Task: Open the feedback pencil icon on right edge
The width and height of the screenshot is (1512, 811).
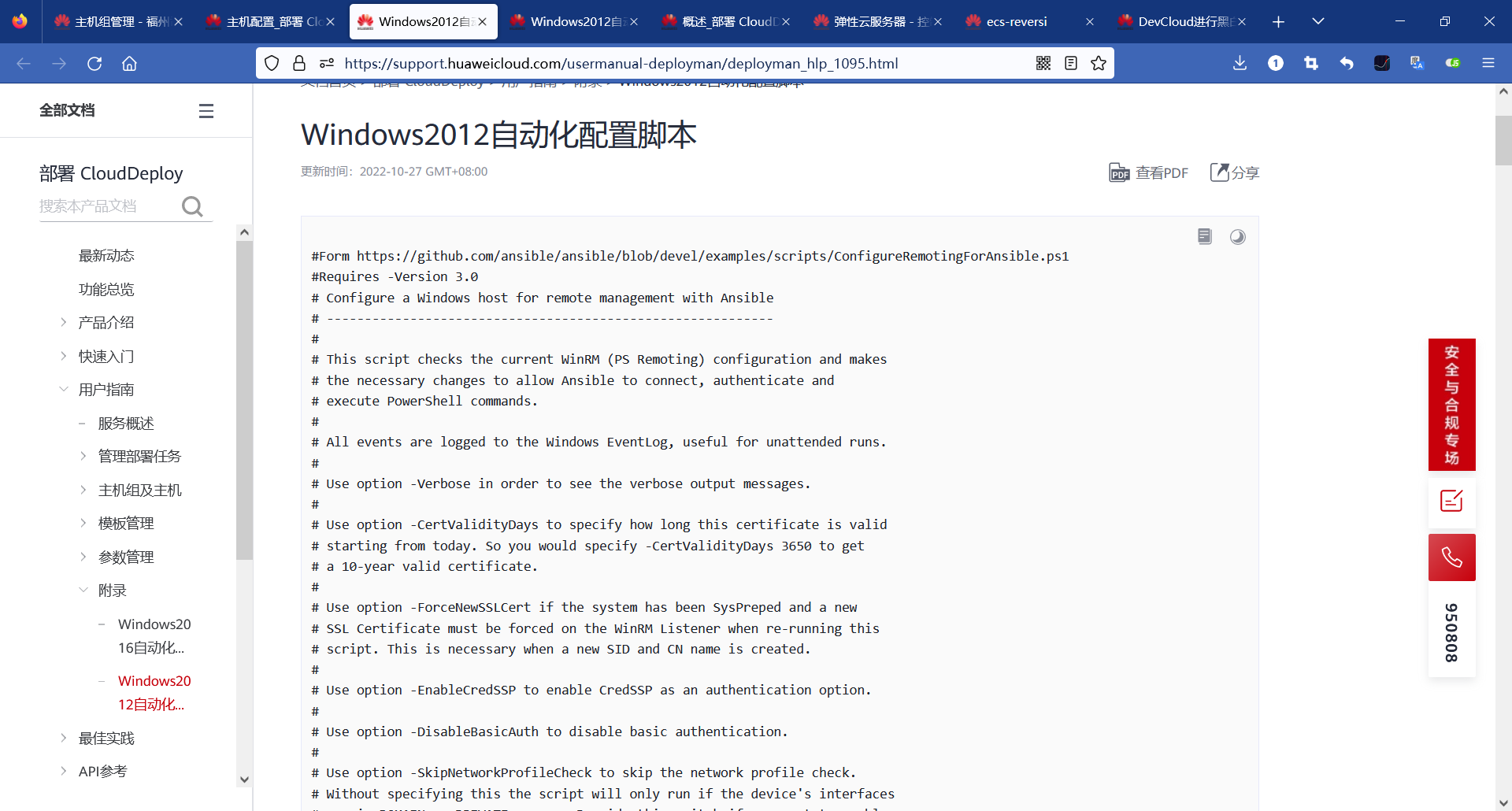Action: coord(1451,501)
